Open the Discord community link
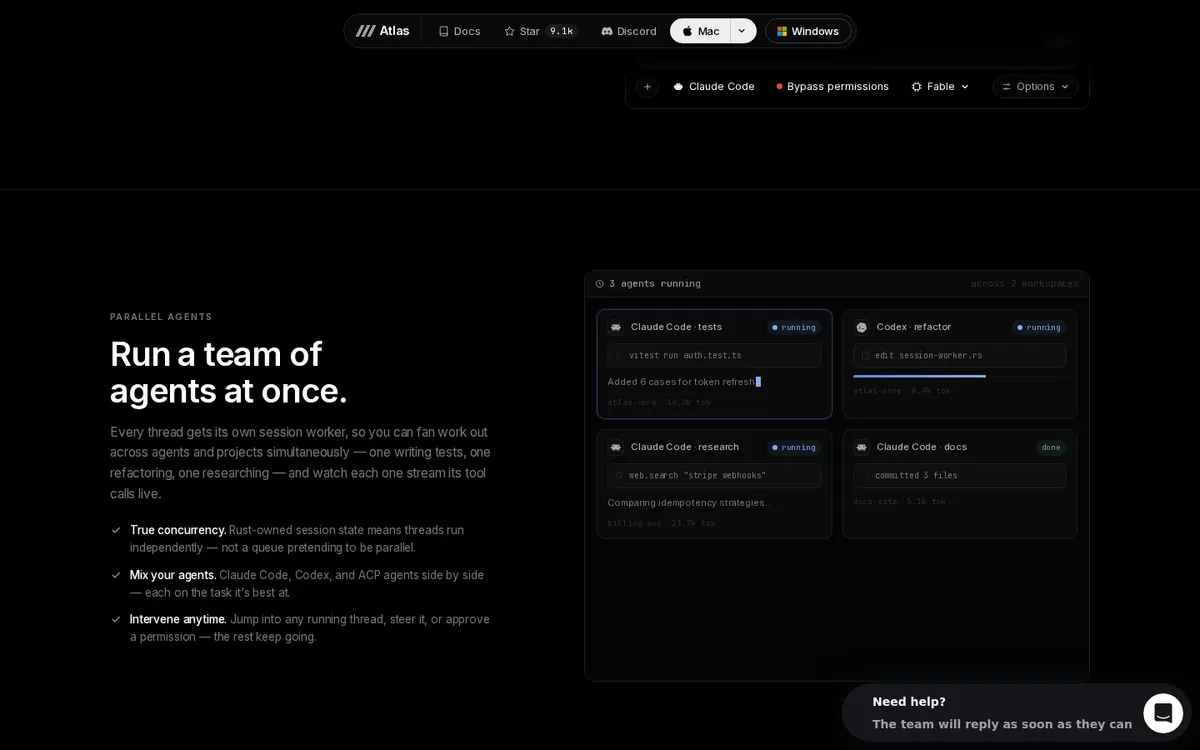Screen dimensions: 1200x750 coord(629,31)
